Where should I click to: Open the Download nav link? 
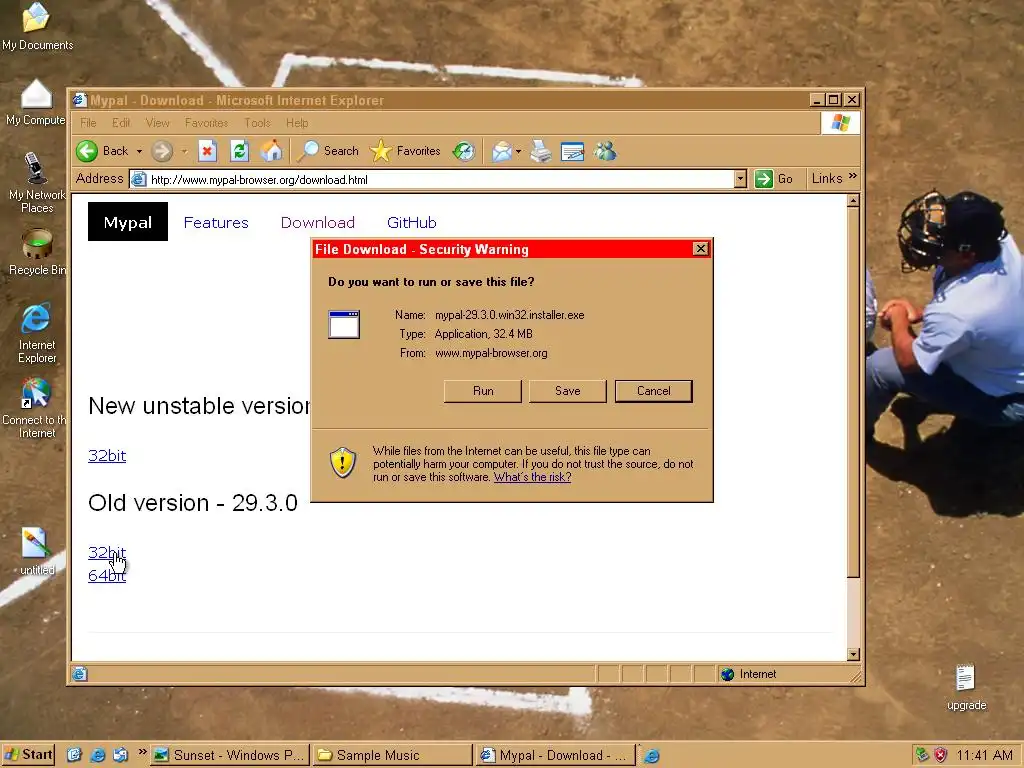coord(318,223)
